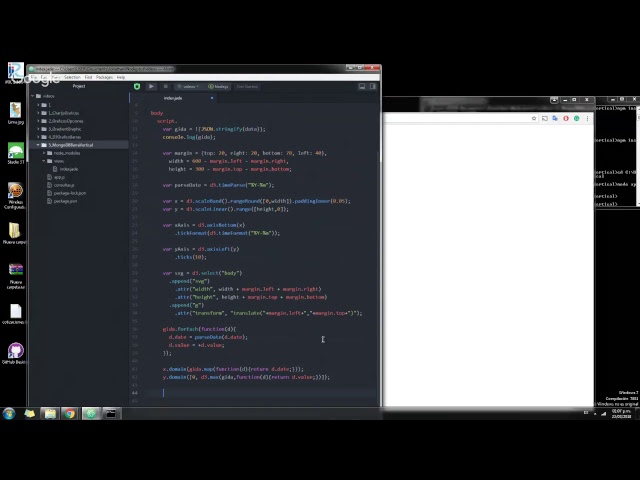Click the Chrome icon in the taskbar
640x480 pixels.
70,413
